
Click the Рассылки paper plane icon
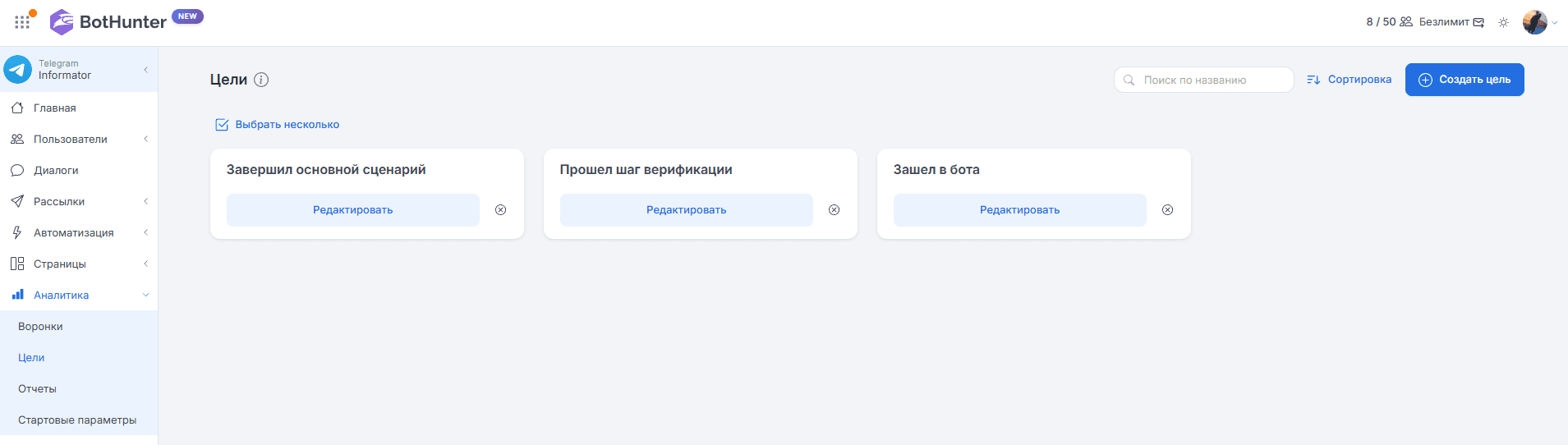point(17,201)
